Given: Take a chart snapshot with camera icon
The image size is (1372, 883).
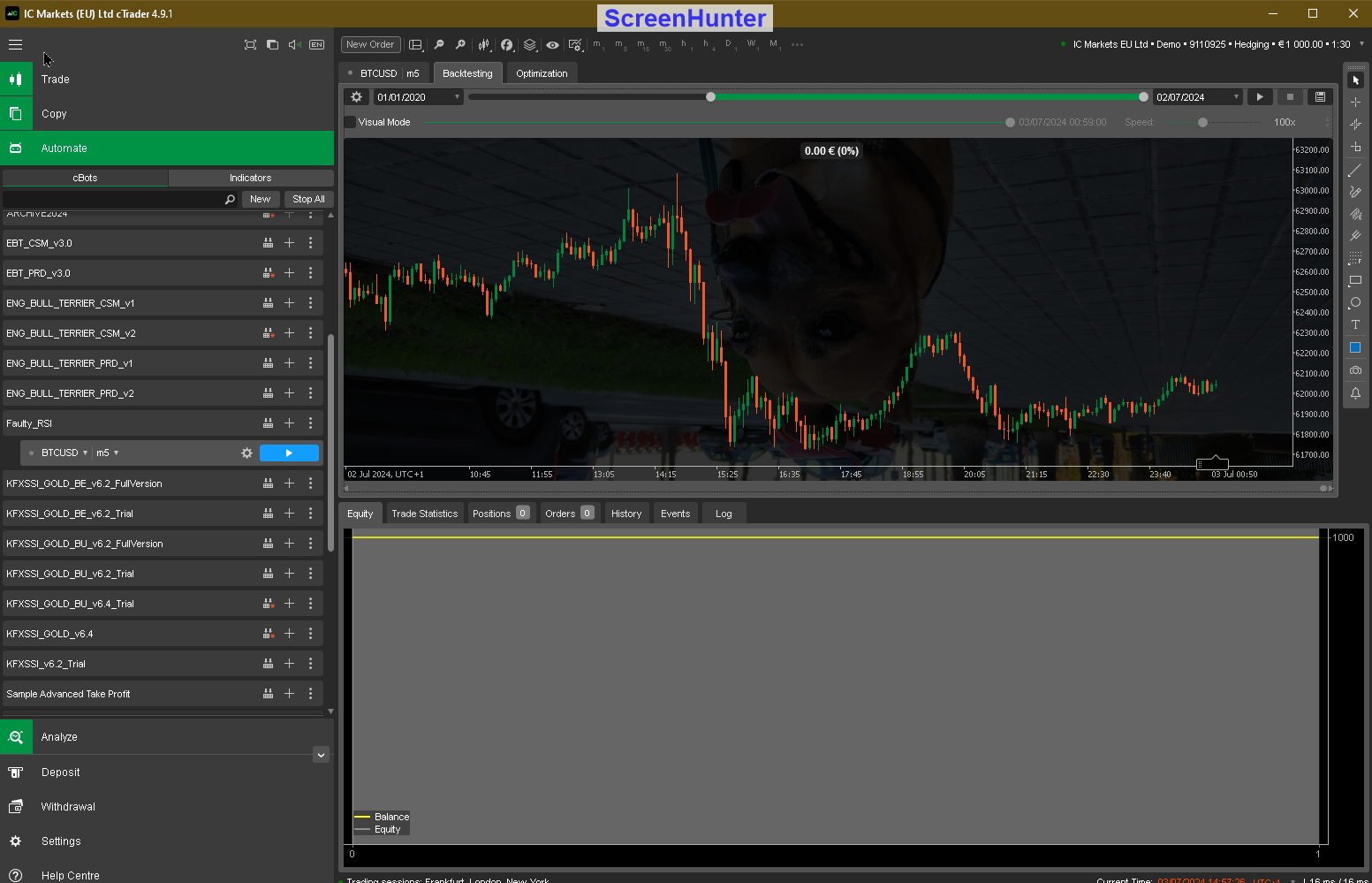Looking at the screenshot, I should tap(1355, 370).
